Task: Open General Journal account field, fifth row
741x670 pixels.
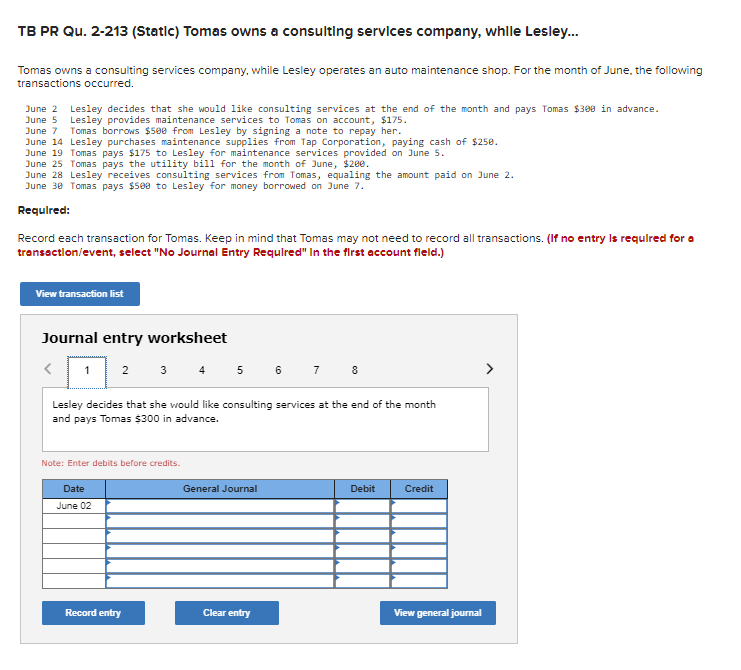Action: click(x=220, y=567)
